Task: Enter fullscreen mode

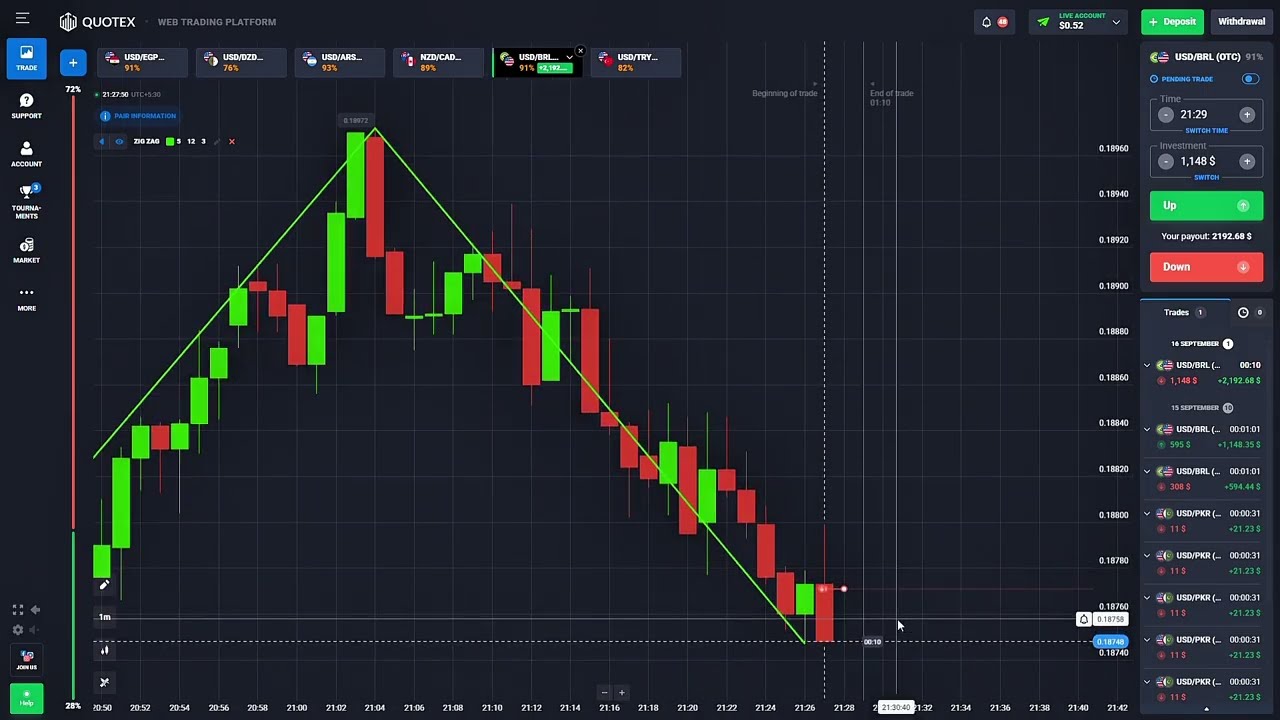Action: click(x=17, y=610)
